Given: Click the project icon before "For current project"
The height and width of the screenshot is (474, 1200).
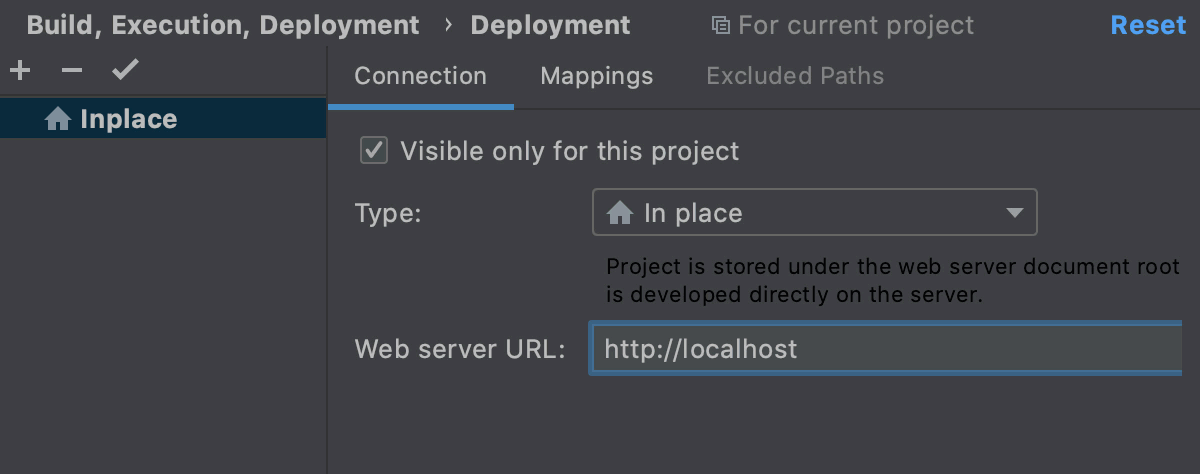Looking at the screenshot, I should tap(720, 25).
